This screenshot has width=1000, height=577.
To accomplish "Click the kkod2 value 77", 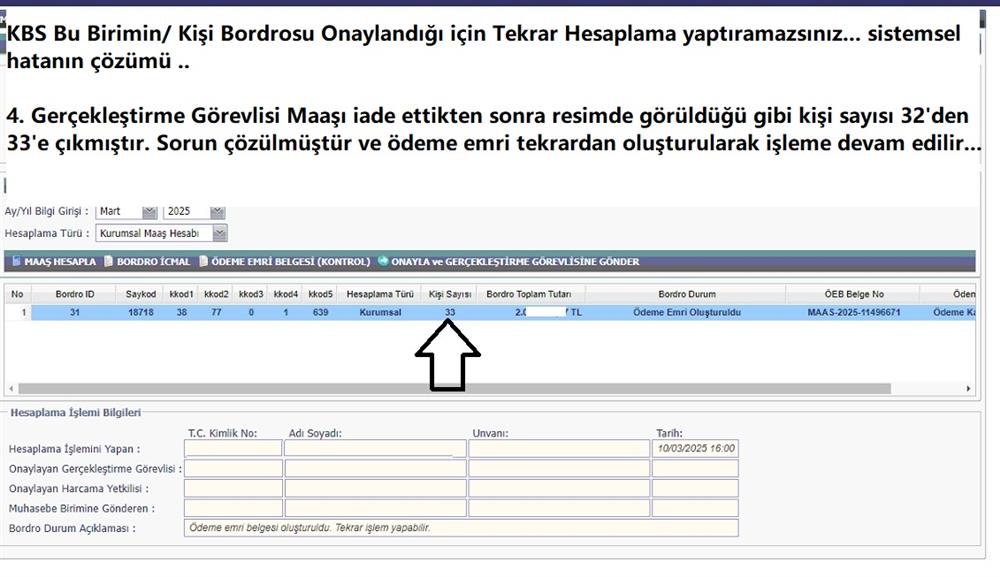I will click(216, 312).
